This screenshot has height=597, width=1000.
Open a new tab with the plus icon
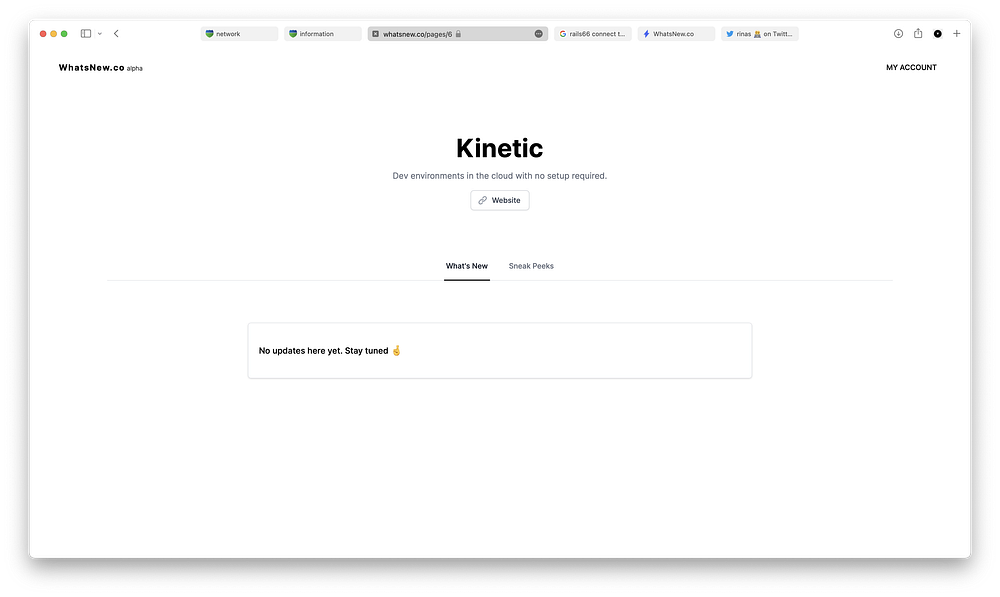click(957, 34)
